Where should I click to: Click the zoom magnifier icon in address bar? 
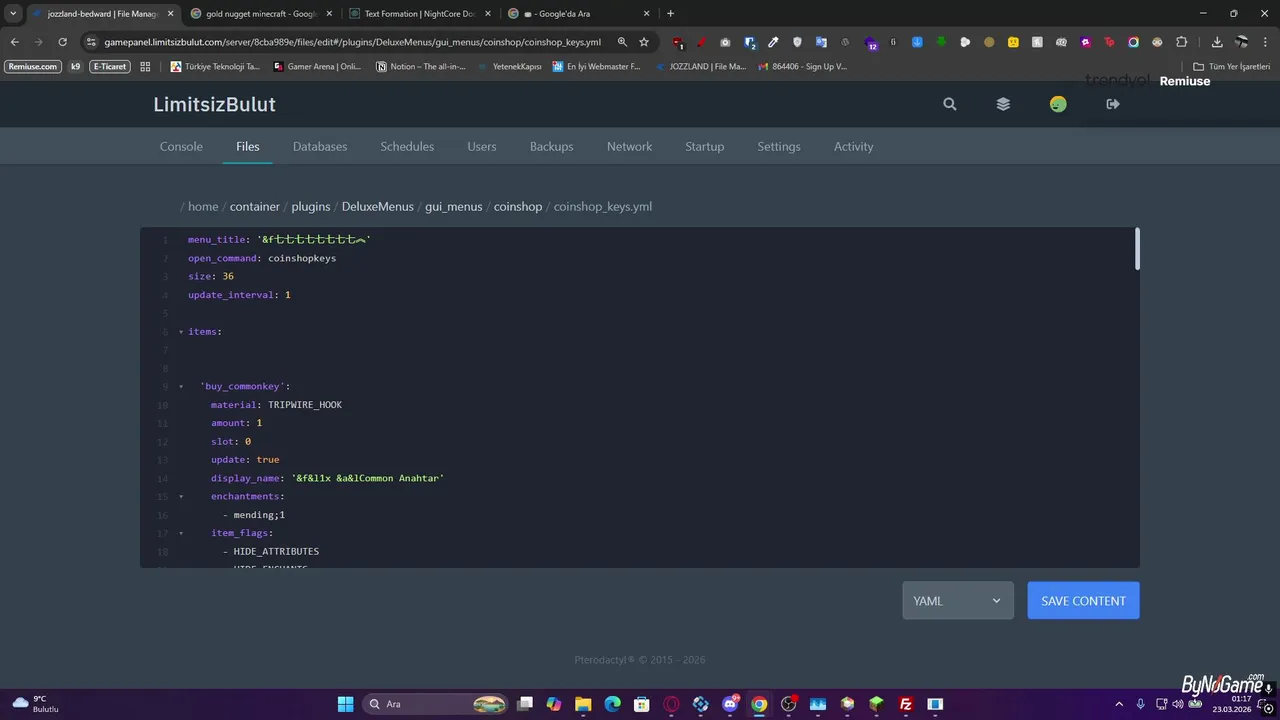click(x=622, y=42)
